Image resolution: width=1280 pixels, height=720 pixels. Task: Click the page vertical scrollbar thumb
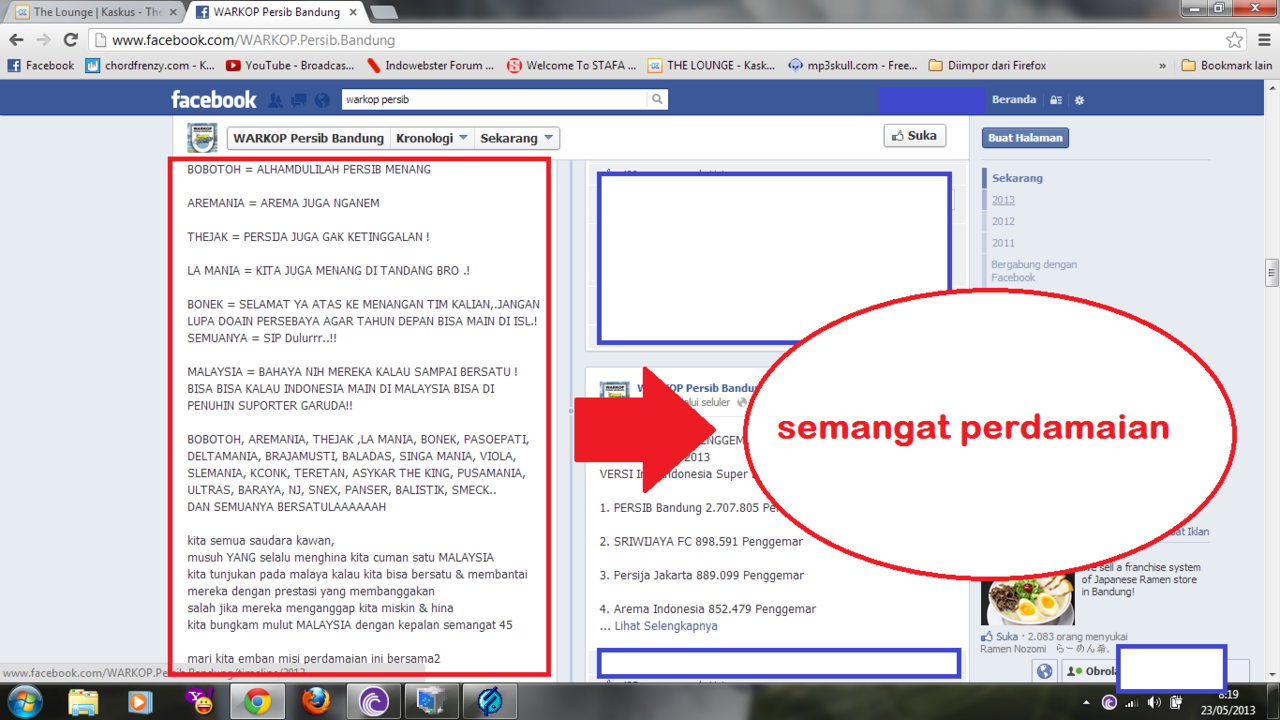tap(1272, 272)
